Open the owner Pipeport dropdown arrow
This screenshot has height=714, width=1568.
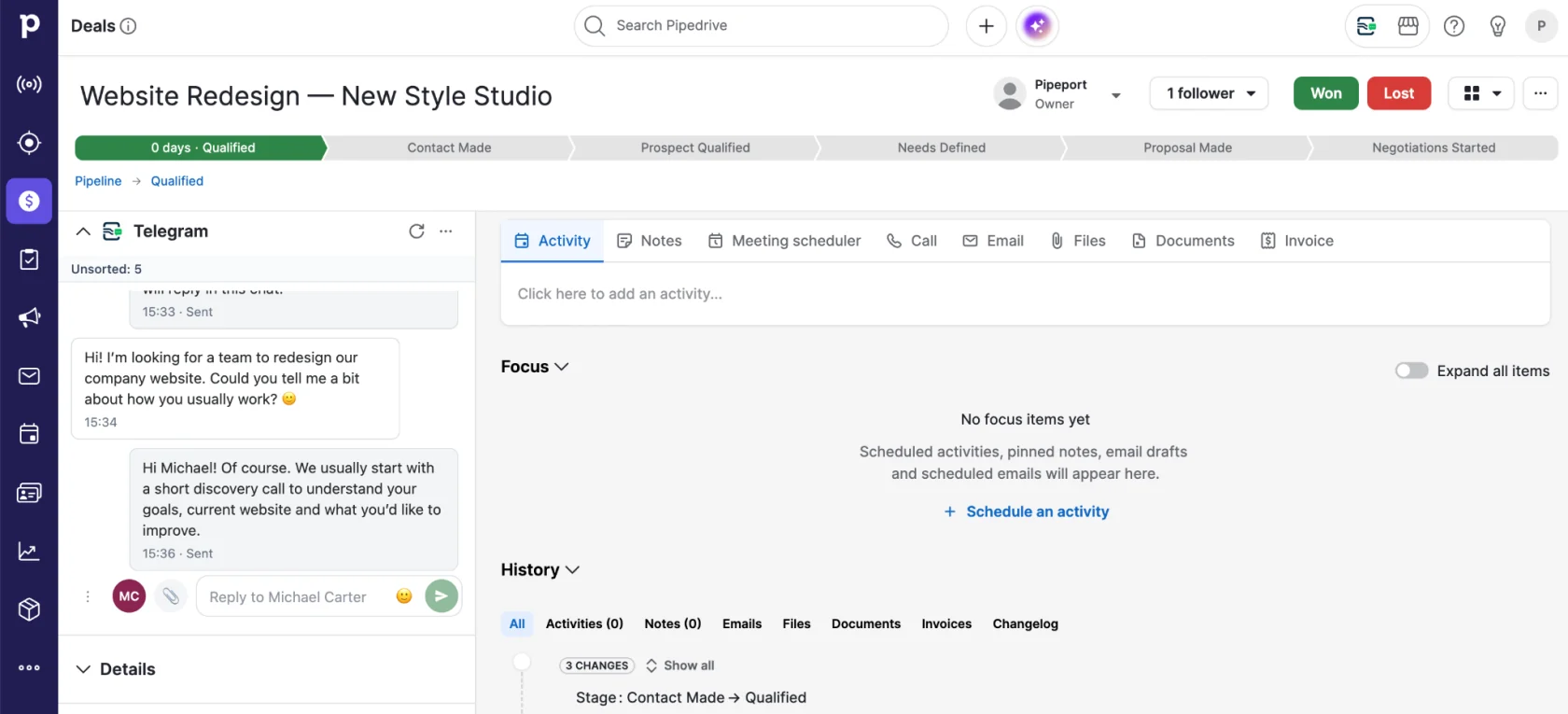coord(1116,94)
